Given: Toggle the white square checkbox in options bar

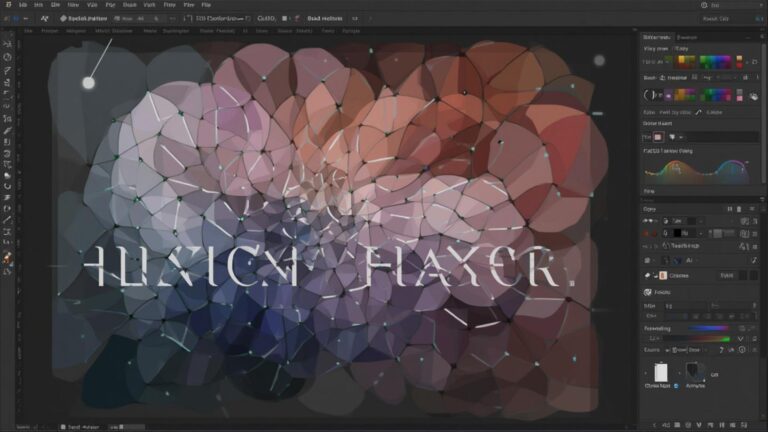Looking at the screenshot, I should [x=285, y=18].
